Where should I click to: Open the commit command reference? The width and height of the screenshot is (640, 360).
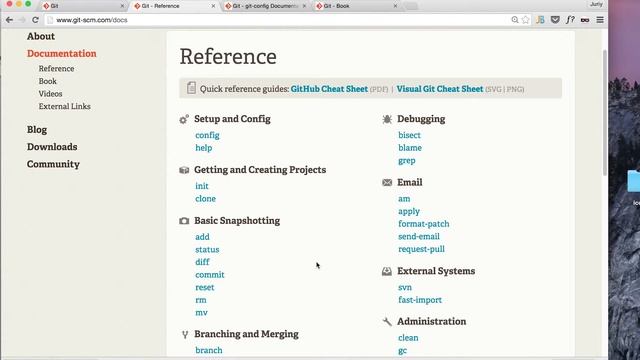pyautogui.click(x=210, y=275)
